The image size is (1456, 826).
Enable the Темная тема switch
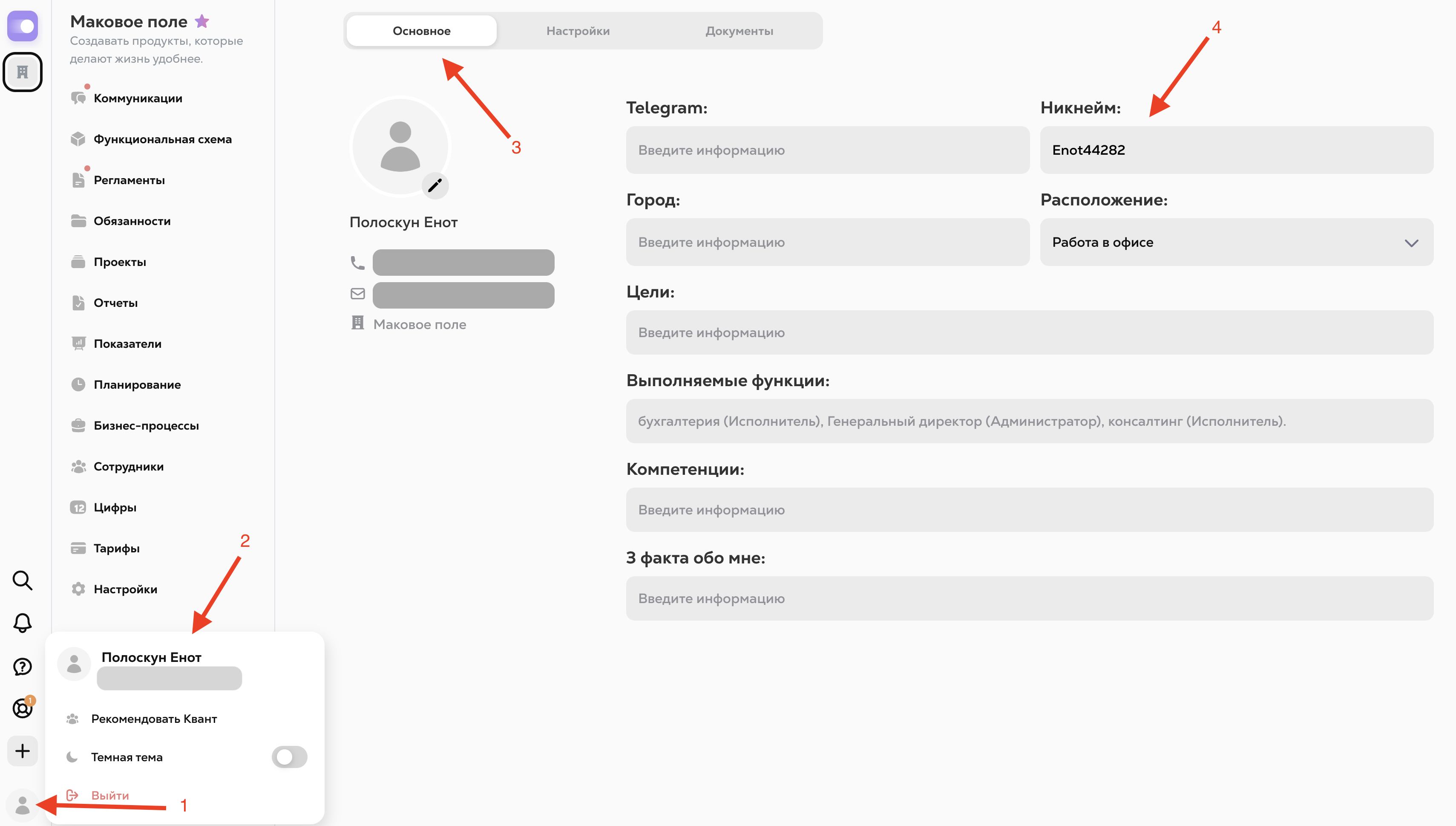[289, 757]
